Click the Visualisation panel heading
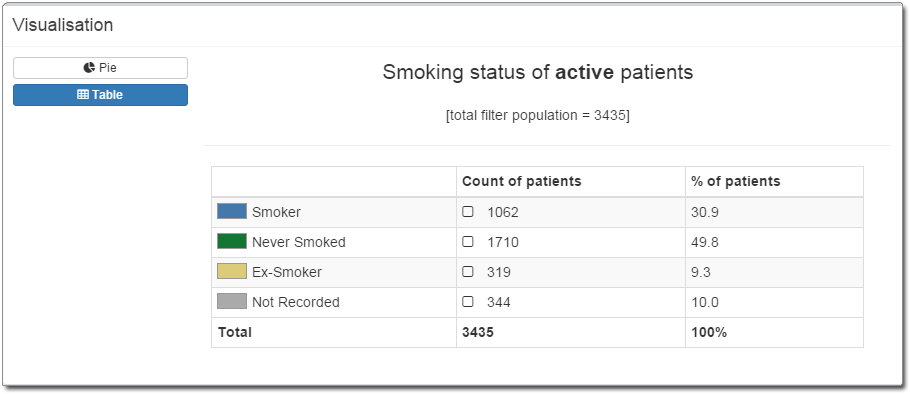 coord(63,25)
